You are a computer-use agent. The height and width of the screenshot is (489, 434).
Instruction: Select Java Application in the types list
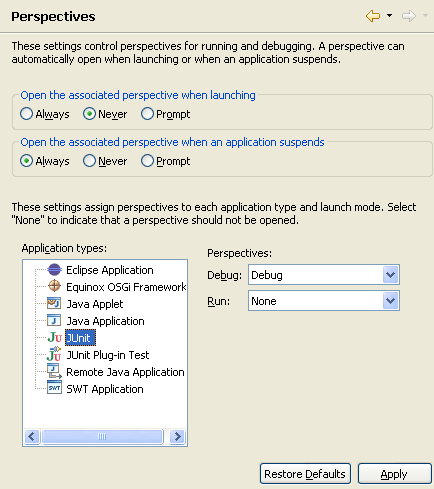(105, 321)
